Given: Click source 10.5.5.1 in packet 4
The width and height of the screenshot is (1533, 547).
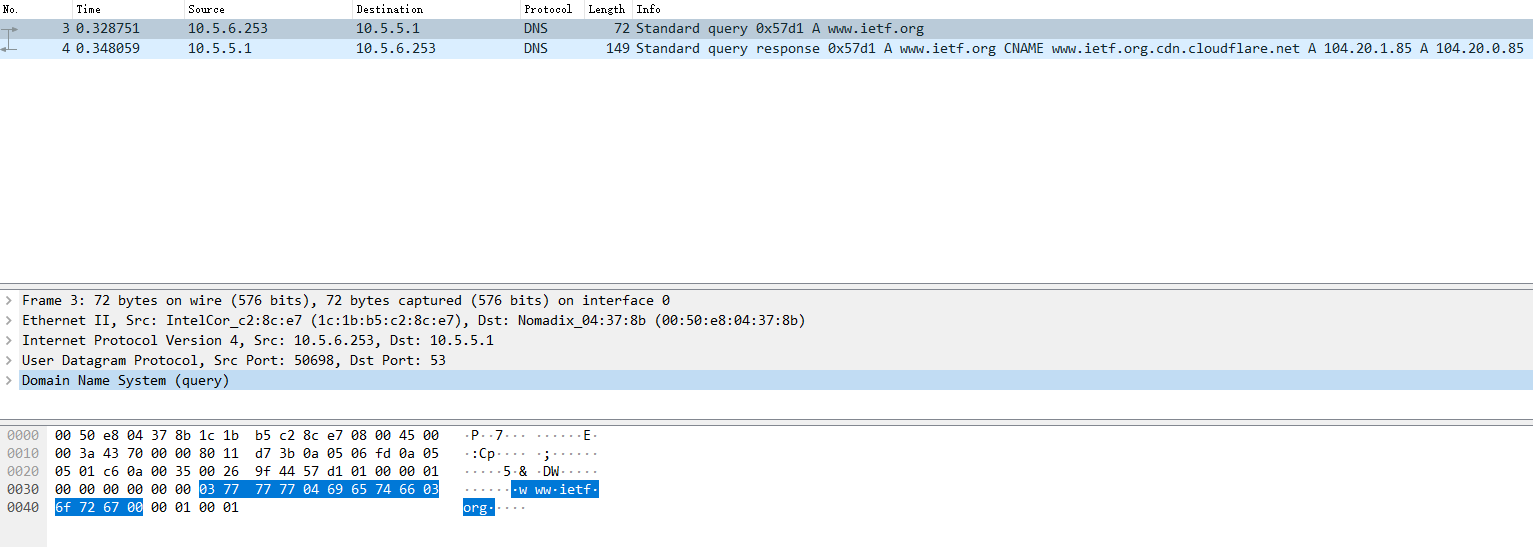Looking at the screenshot, I should [220, 48].
